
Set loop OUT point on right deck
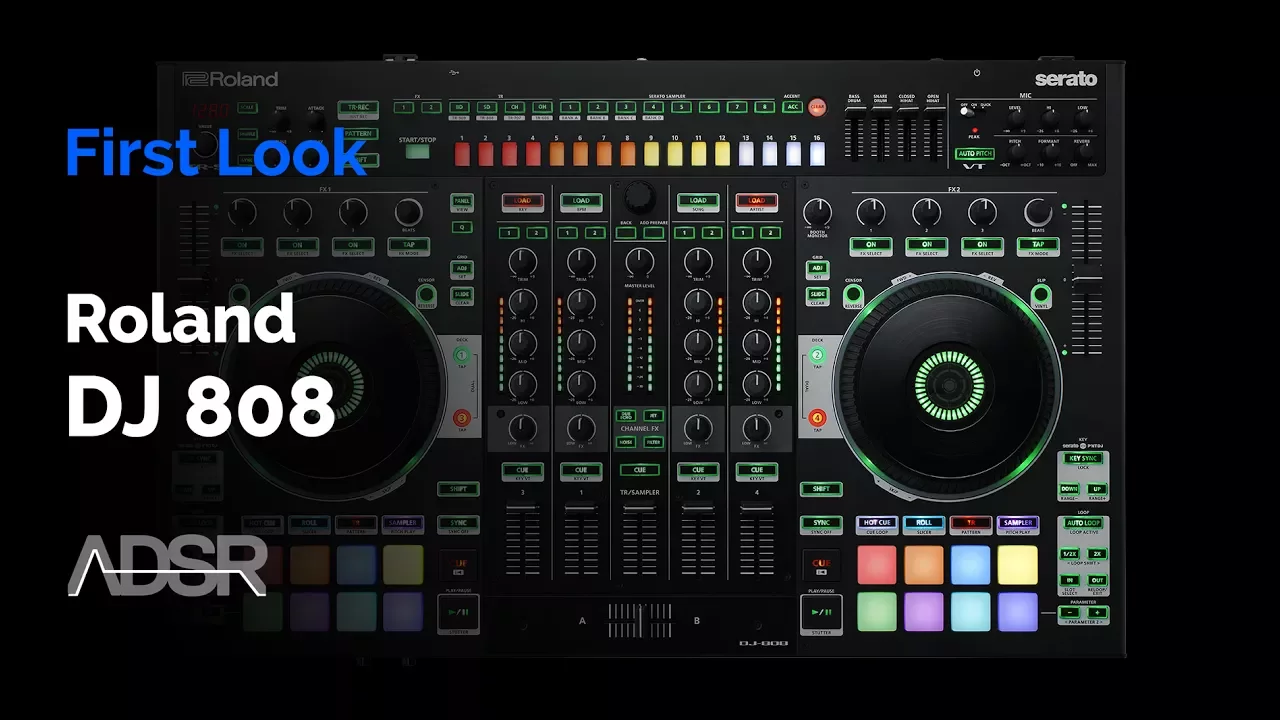point(1097,580)
